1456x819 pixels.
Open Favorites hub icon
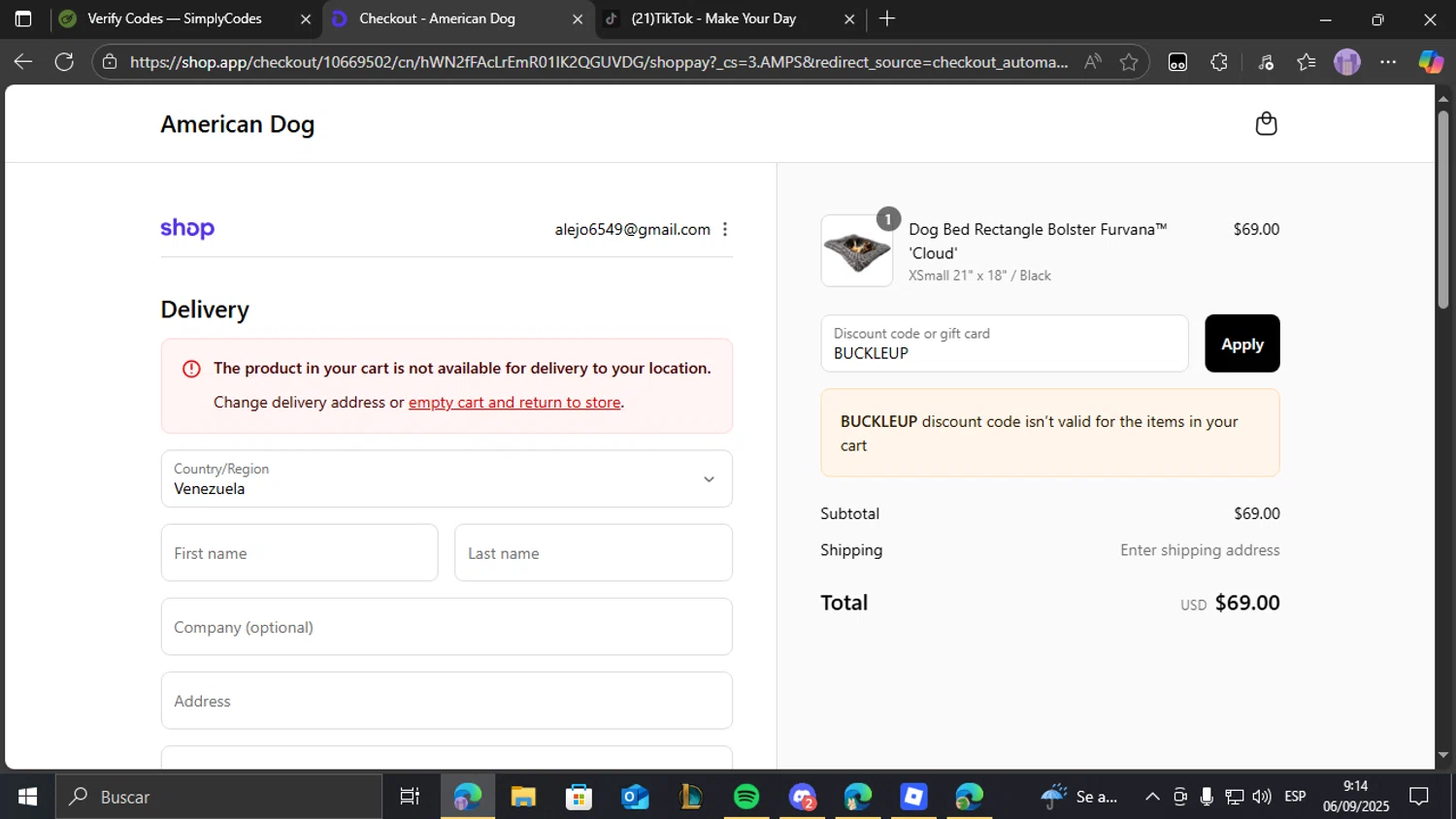coord(1307,62)
